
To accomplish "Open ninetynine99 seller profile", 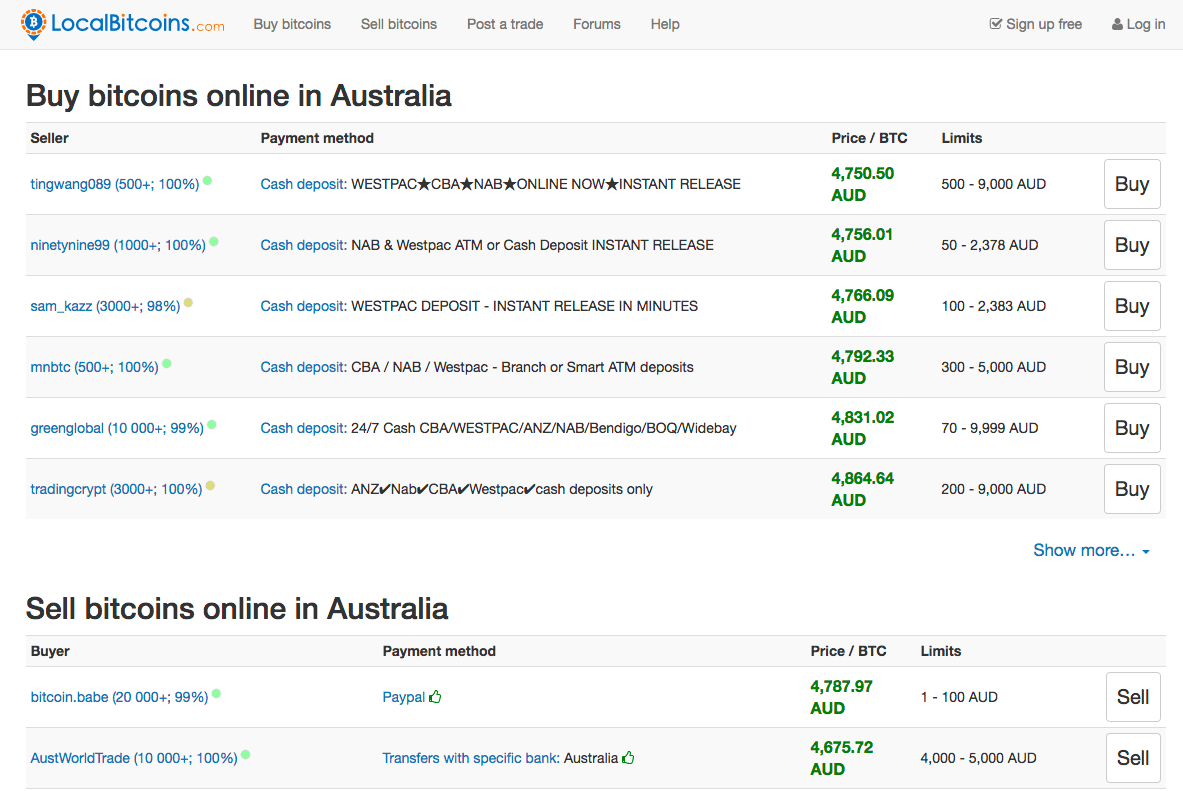I will [118, 245].
